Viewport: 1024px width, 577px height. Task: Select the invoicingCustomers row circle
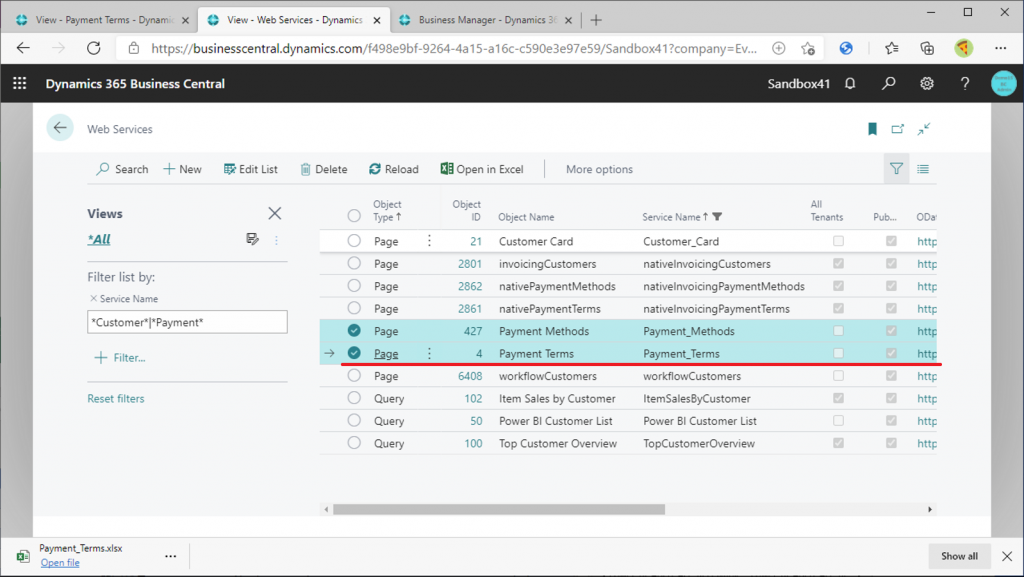(x=354, y=263)
